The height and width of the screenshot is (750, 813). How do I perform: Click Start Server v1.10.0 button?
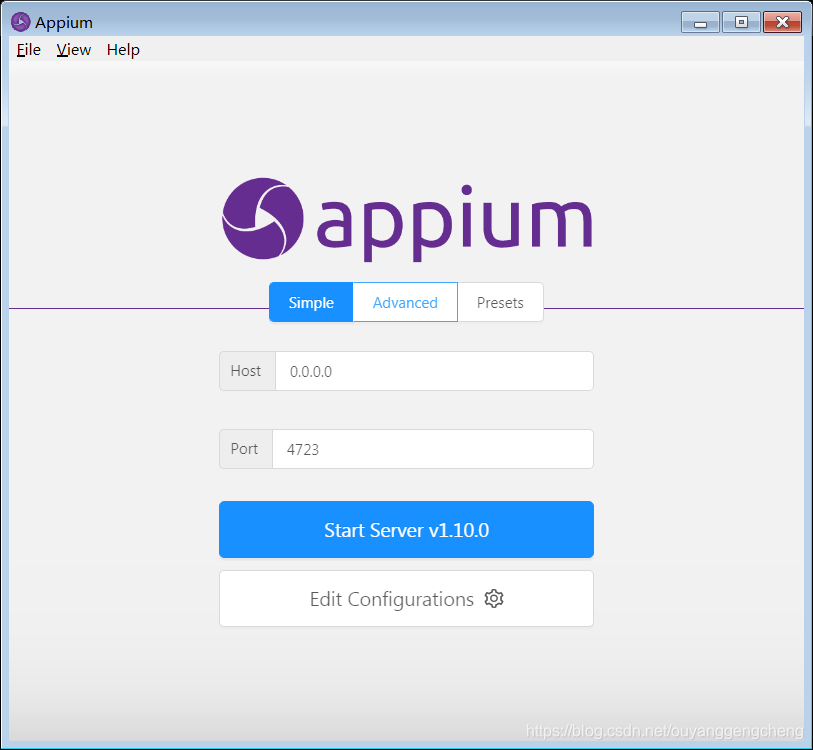pyautogui.click(x=406, y=530)
